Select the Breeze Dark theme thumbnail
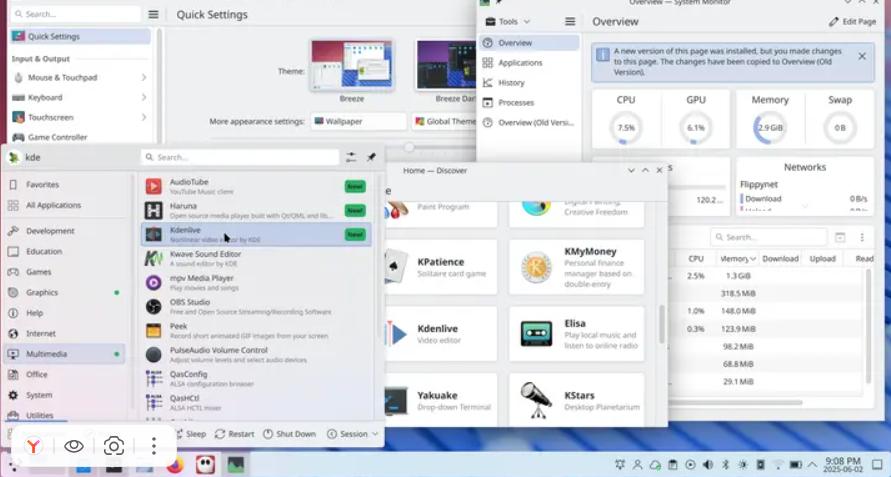 (x=446, y=66)
